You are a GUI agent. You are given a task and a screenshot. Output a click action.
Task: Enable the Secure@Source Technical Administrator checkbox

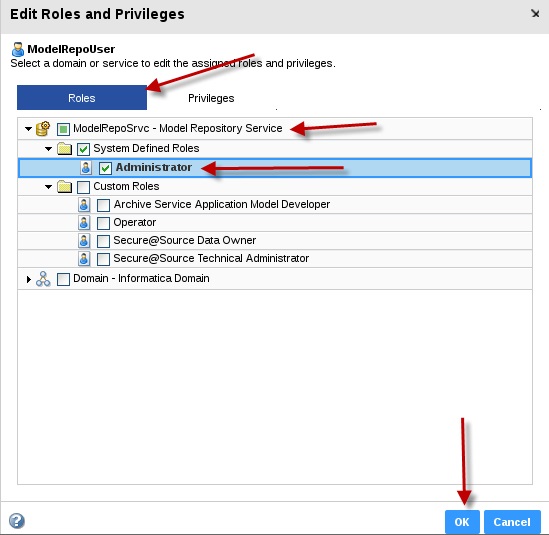(103, 259)
